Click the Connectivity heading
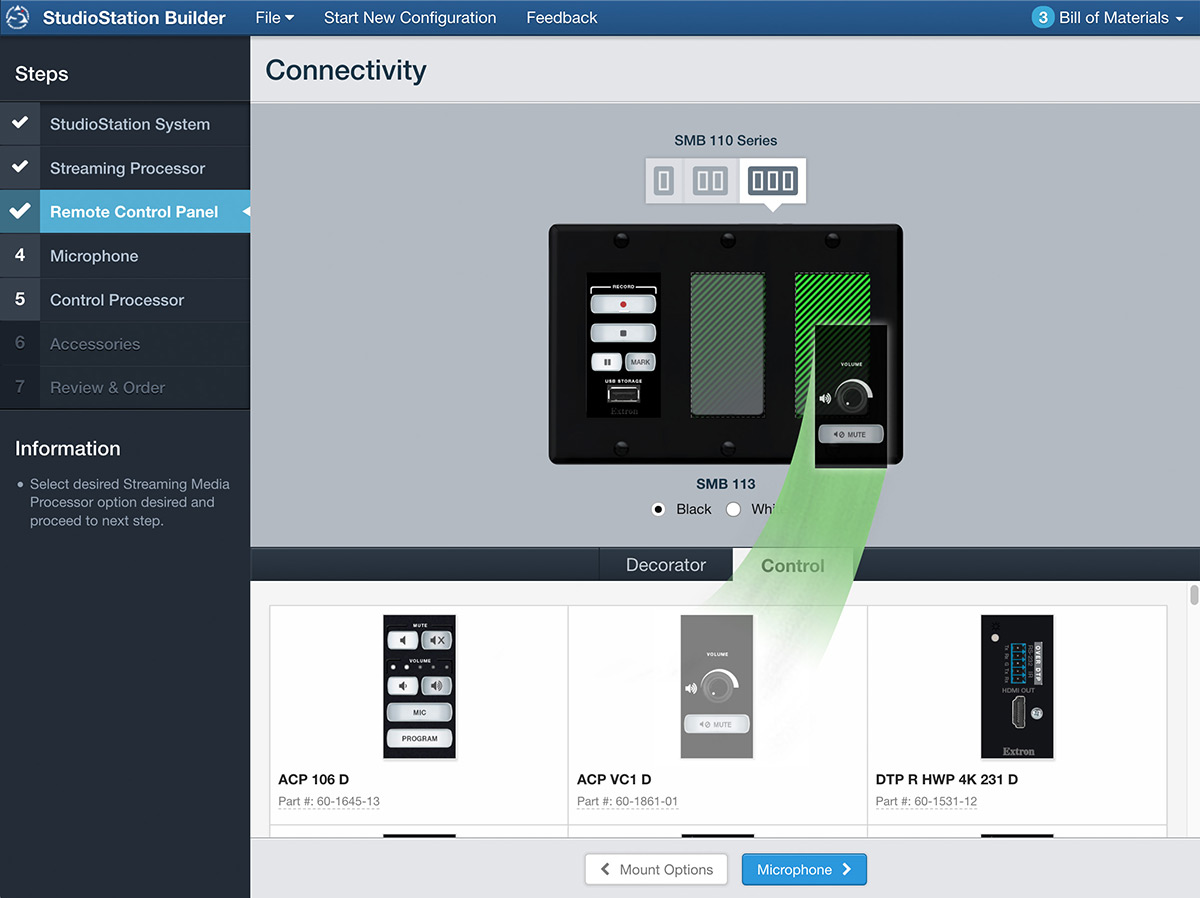The image size is (1200, 898). [x=346, y=70]
